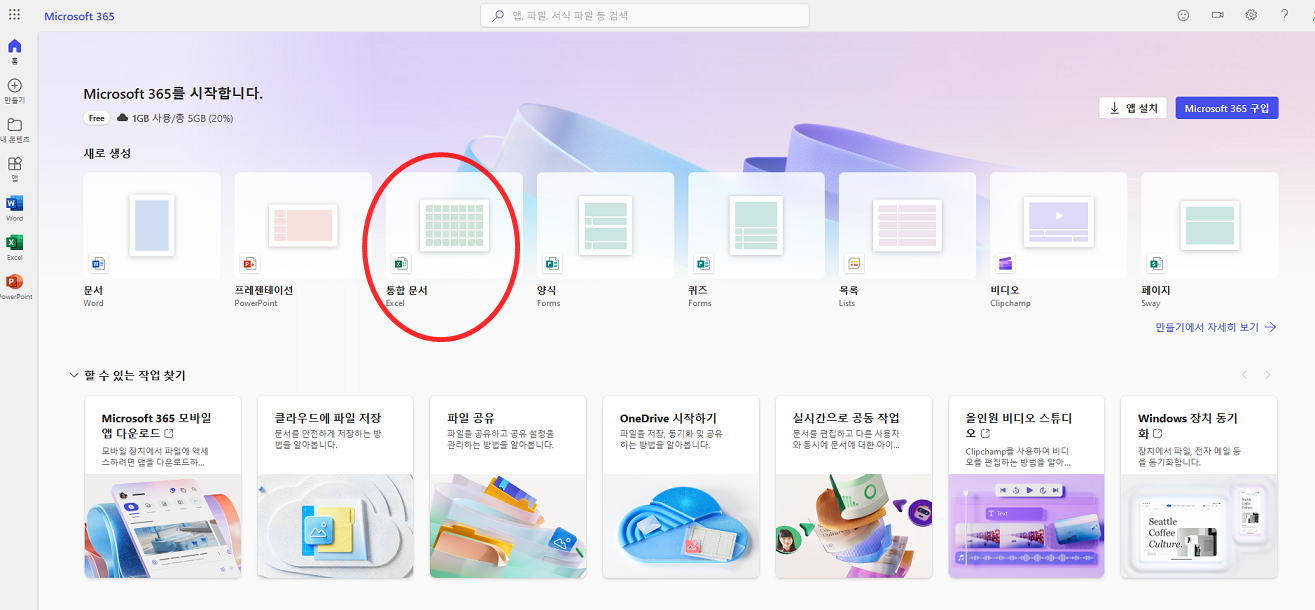Click external link icon on Windows 장치 동기화 card

(x=1158, y=433)
